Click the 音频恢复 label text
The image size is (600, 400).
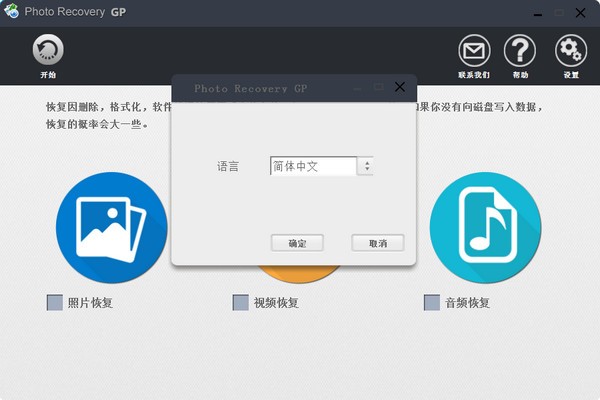pyautogui.click(x=467, y=303)
